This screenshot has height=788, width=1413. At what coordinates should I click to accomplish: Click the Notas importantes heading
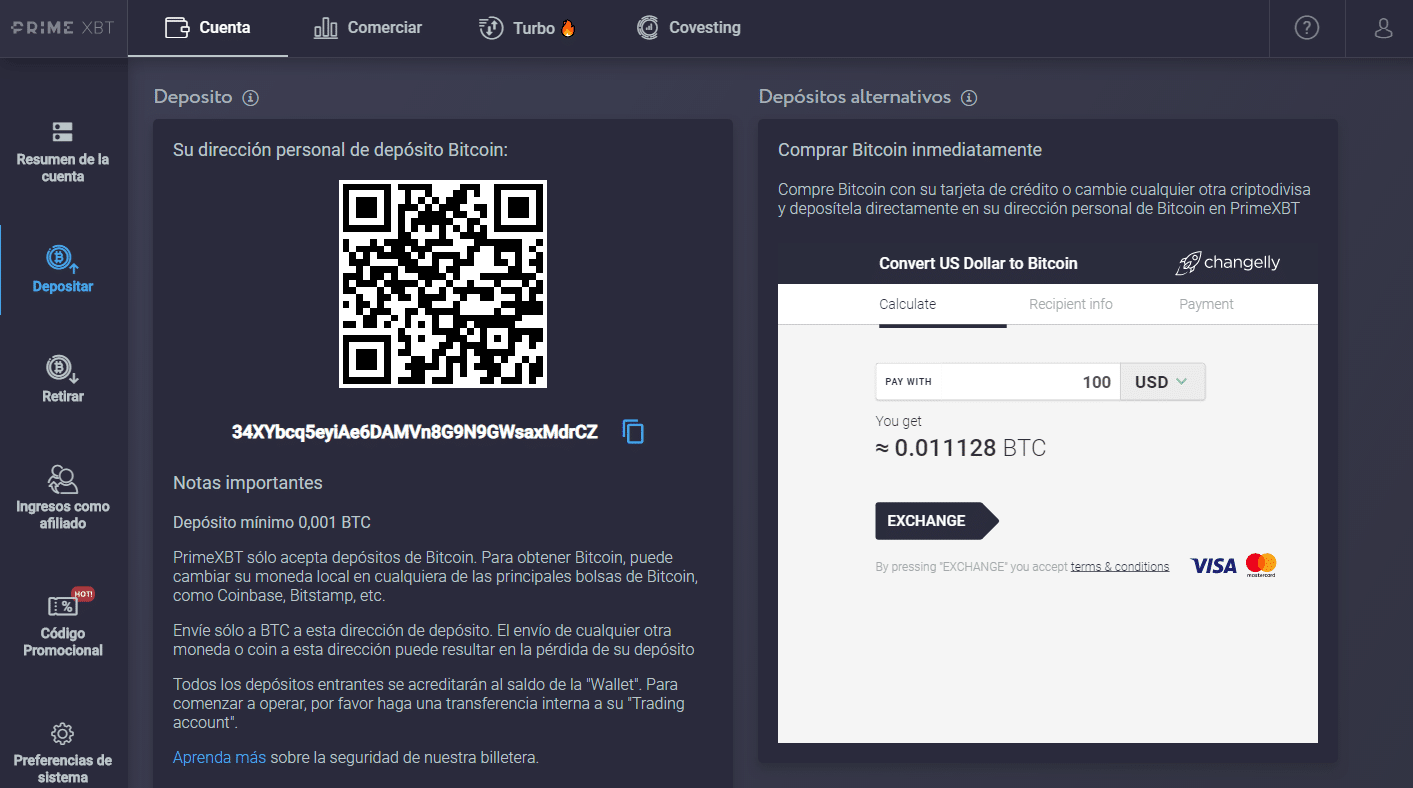pyautogui.click(x=248, y=483)
